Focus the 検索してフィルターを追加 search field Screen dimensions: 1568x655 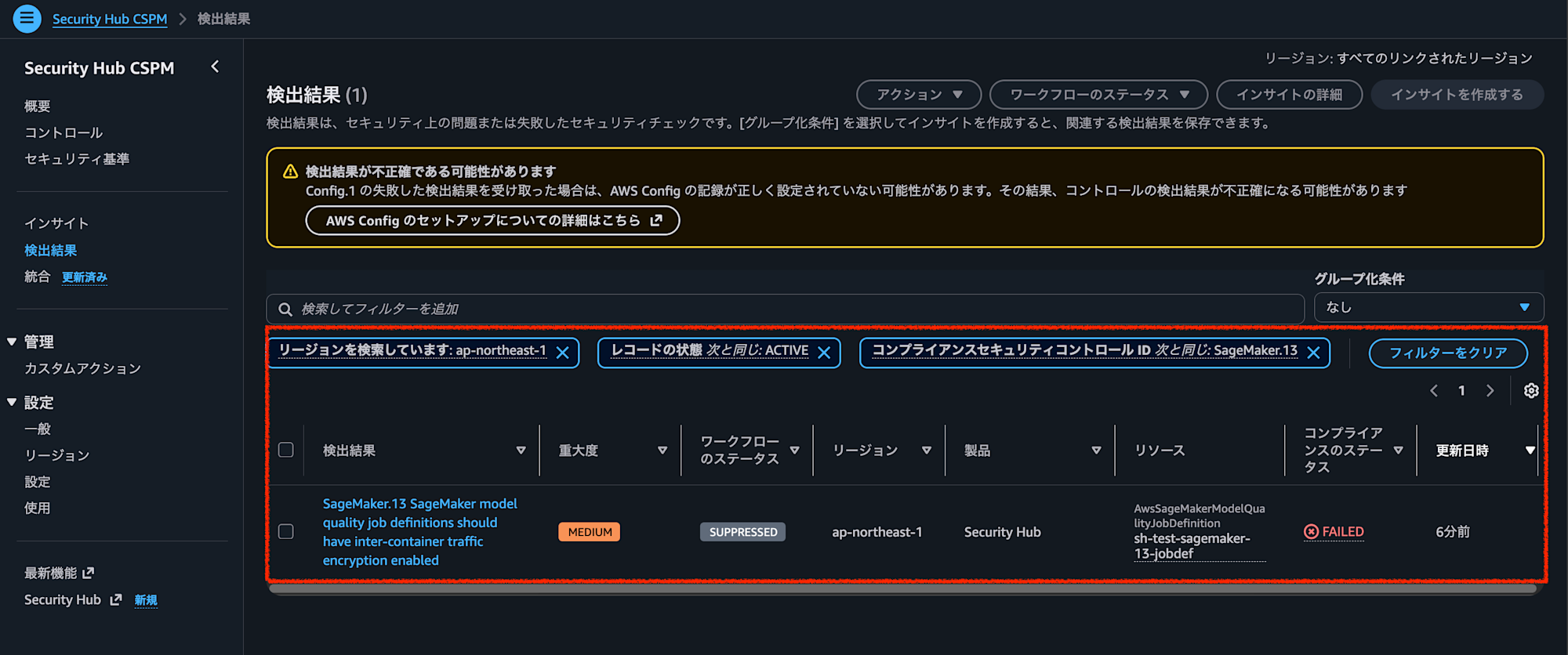coord(785,309)
